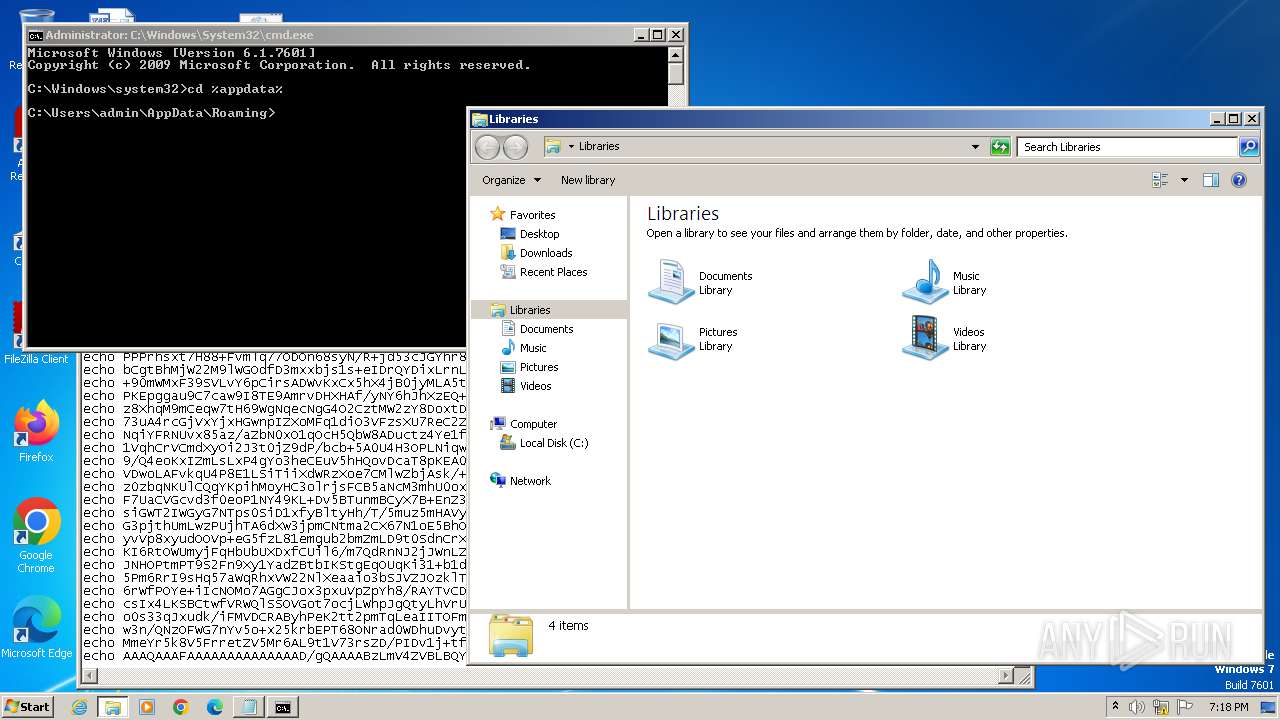Click the Chrome icon in taskbar
Screen dimensions: 1280x720
(x=181, y=707)
